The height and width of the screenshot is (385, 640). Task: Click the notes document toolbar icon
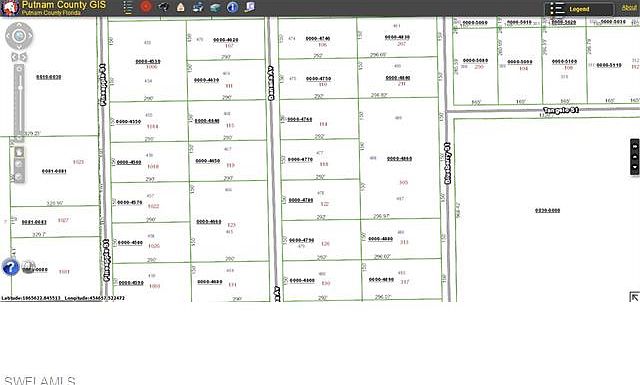pyautogui.click(x=249, y=7)
